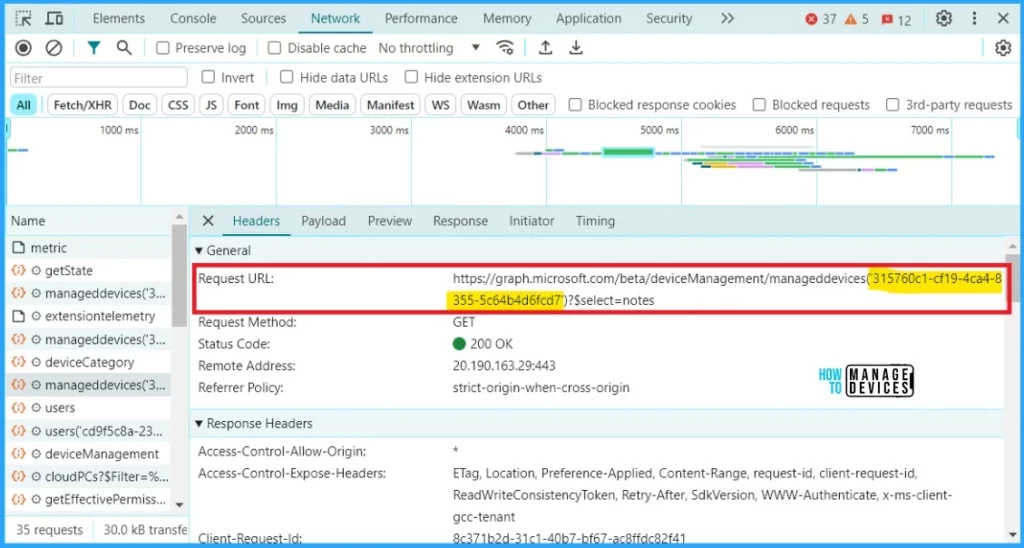Switch to the Timing tab

point(595,221)
